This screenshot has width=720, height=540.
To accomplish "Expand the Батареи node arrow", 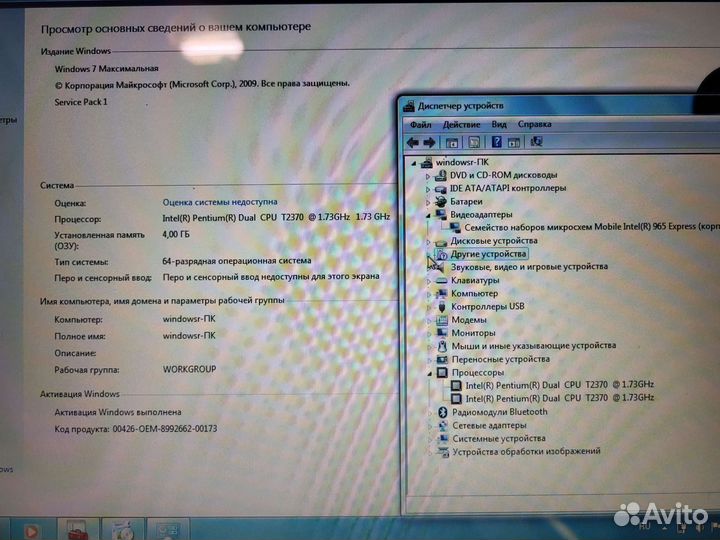I will point(428,202).
